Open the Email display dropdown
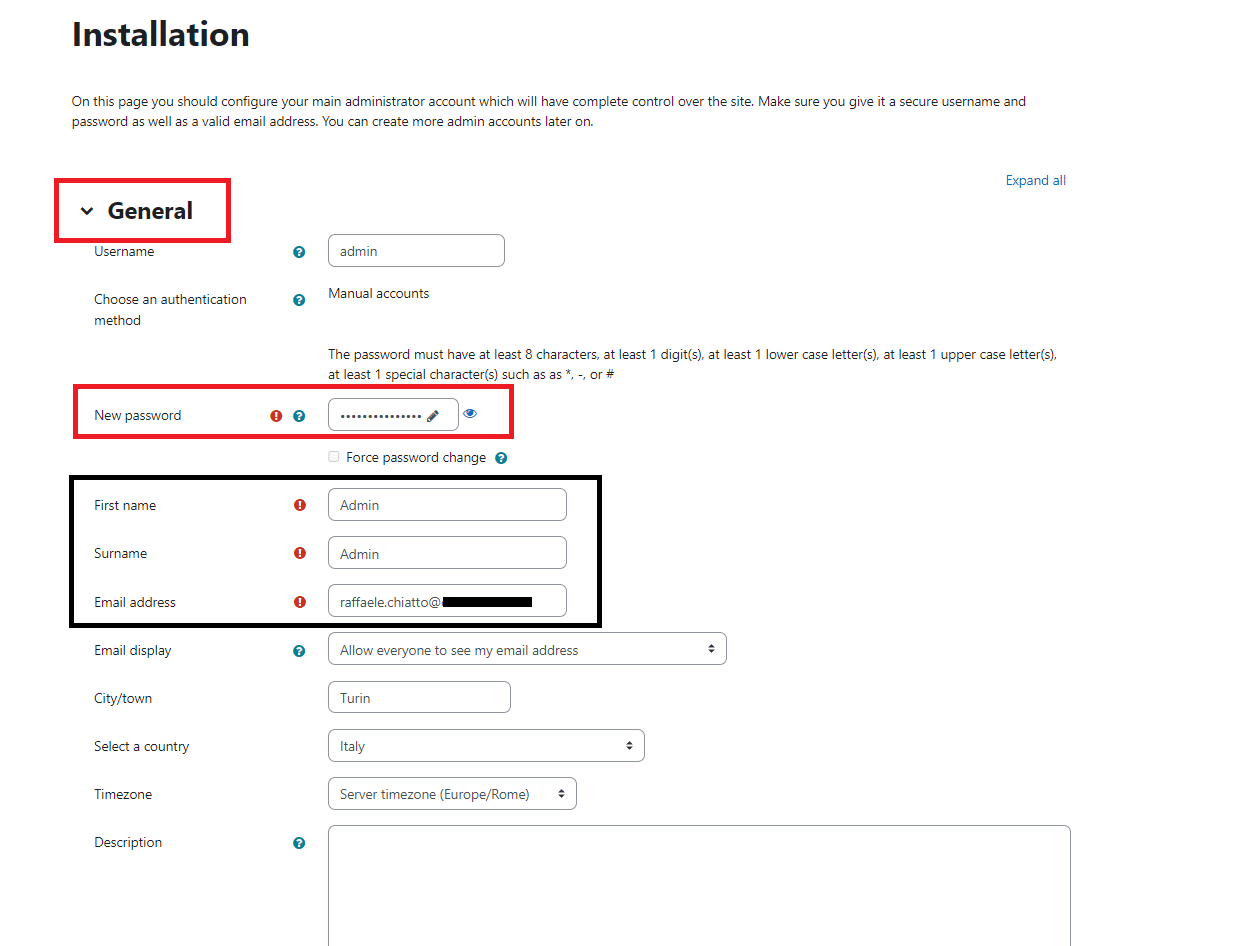Image resolution: width=1237 pixels, height=946 pixels. tap(527, 649)
